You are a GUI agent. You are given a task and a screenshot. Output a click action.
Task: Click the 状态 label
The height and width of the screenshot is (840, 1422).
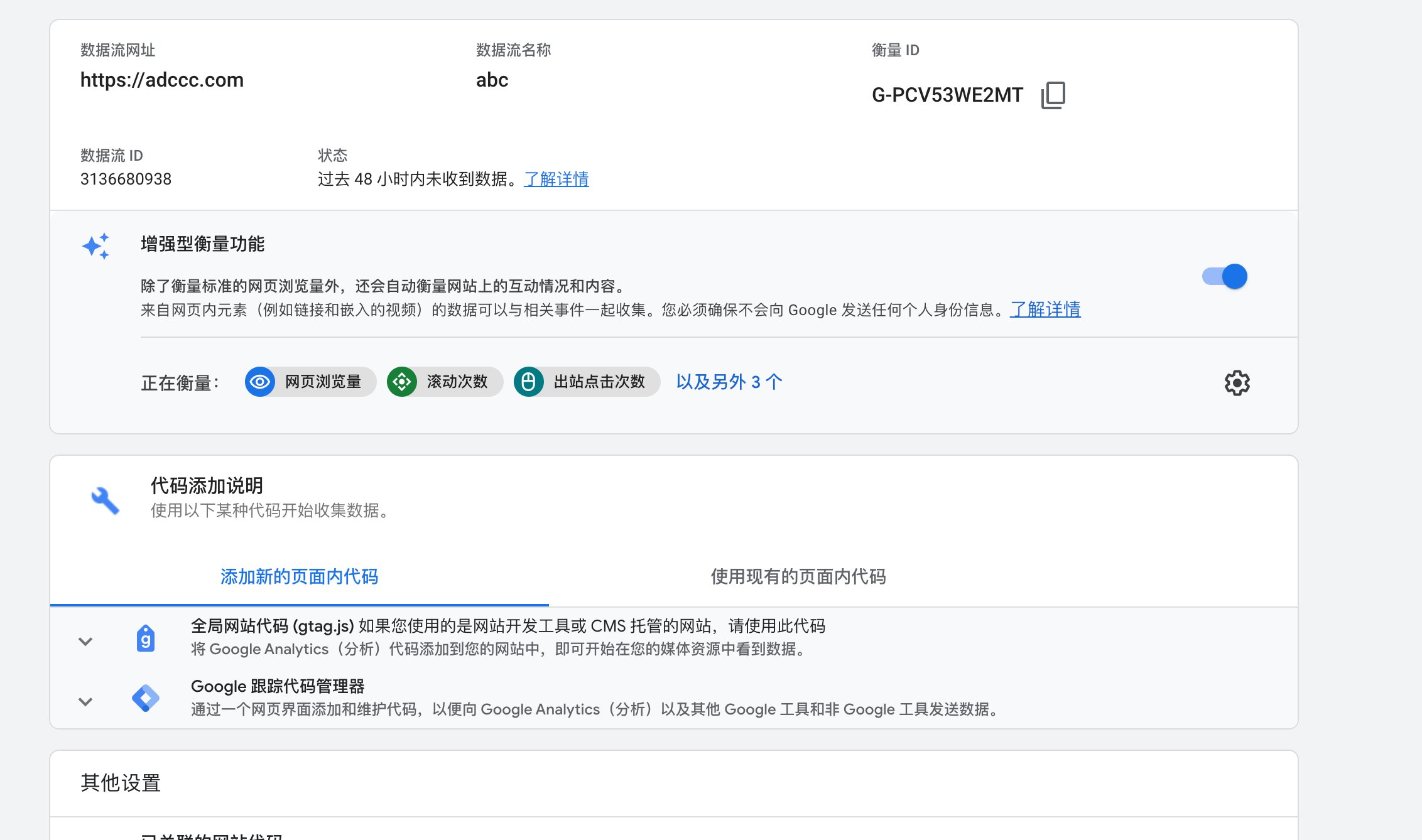pyautogui.click(x=332, y=155)
